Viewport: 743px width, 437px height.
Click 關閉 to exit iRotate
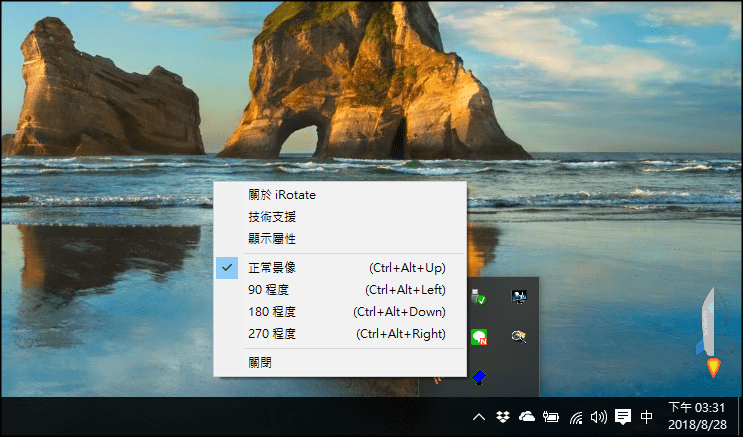tap(340, 363)
